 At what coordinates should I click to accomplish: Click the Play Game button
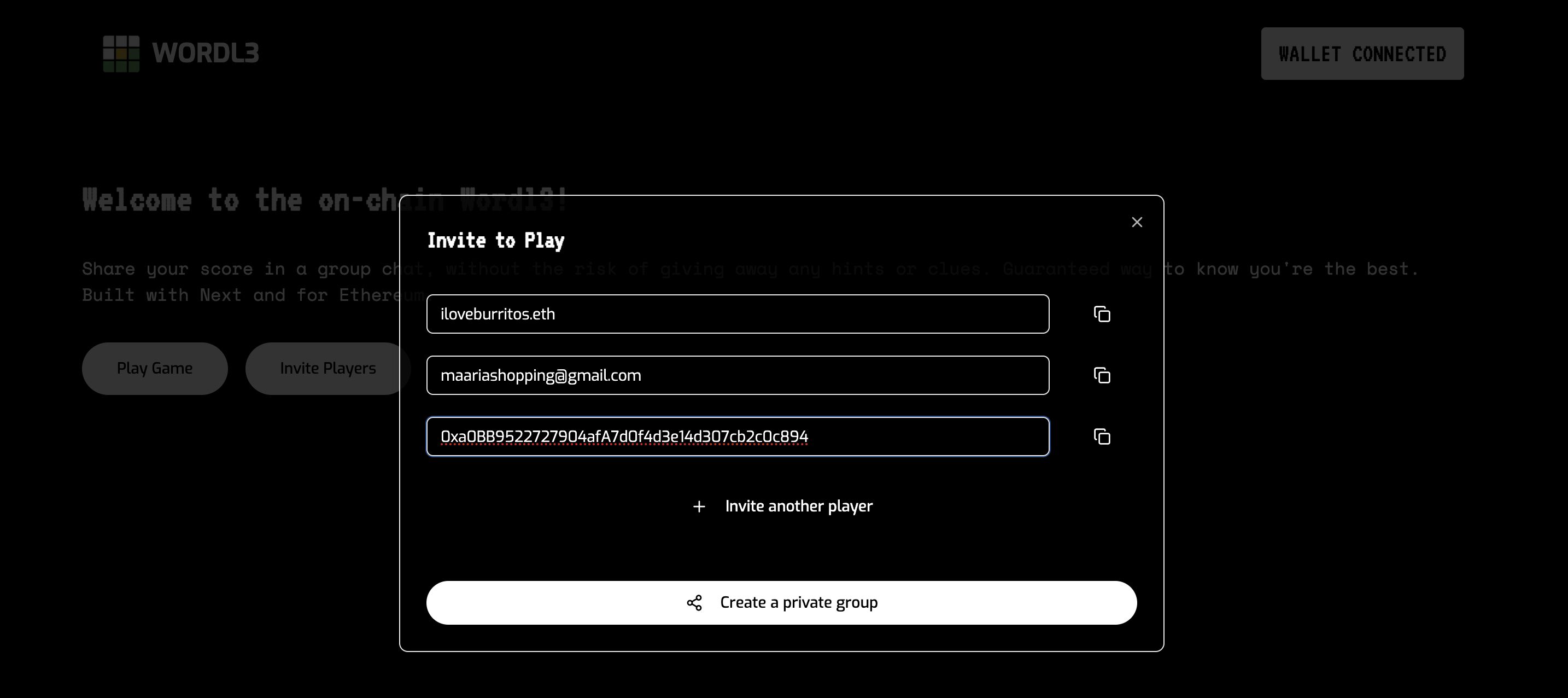pyautogui.click(x=155, y=368)
